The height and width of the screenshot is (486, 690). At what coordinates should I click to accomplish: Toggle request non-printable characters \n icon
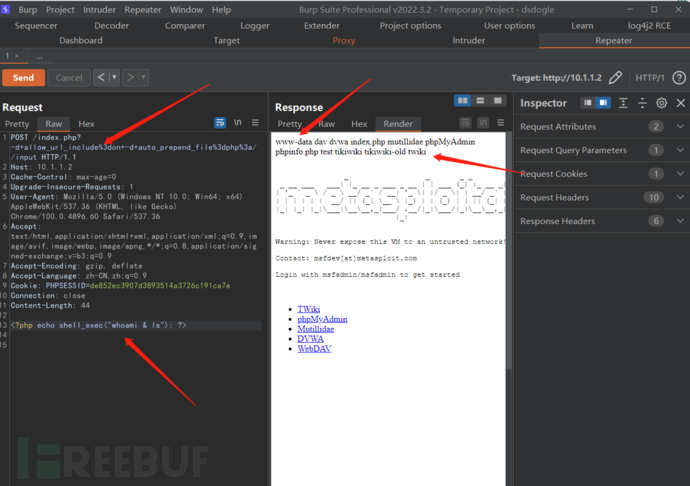click(238, 122)
